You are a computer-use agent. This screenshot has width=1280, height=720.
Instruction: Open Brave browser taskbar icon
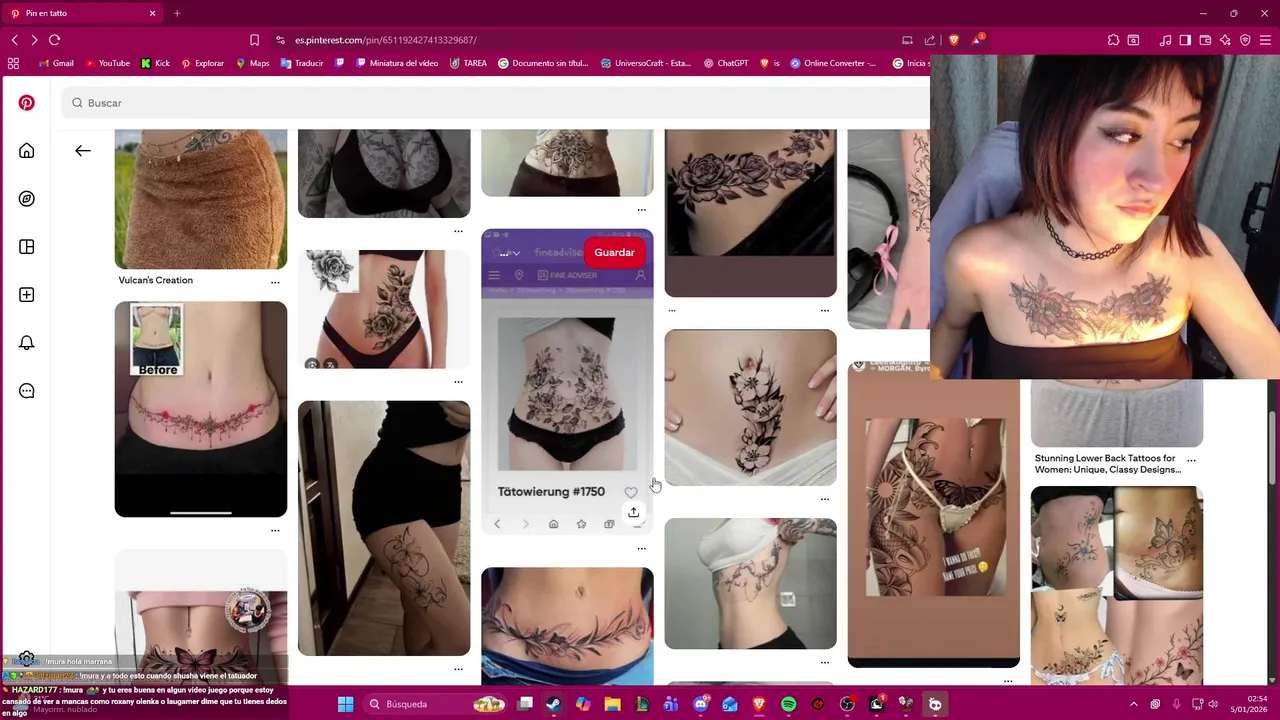pos(759,704)
